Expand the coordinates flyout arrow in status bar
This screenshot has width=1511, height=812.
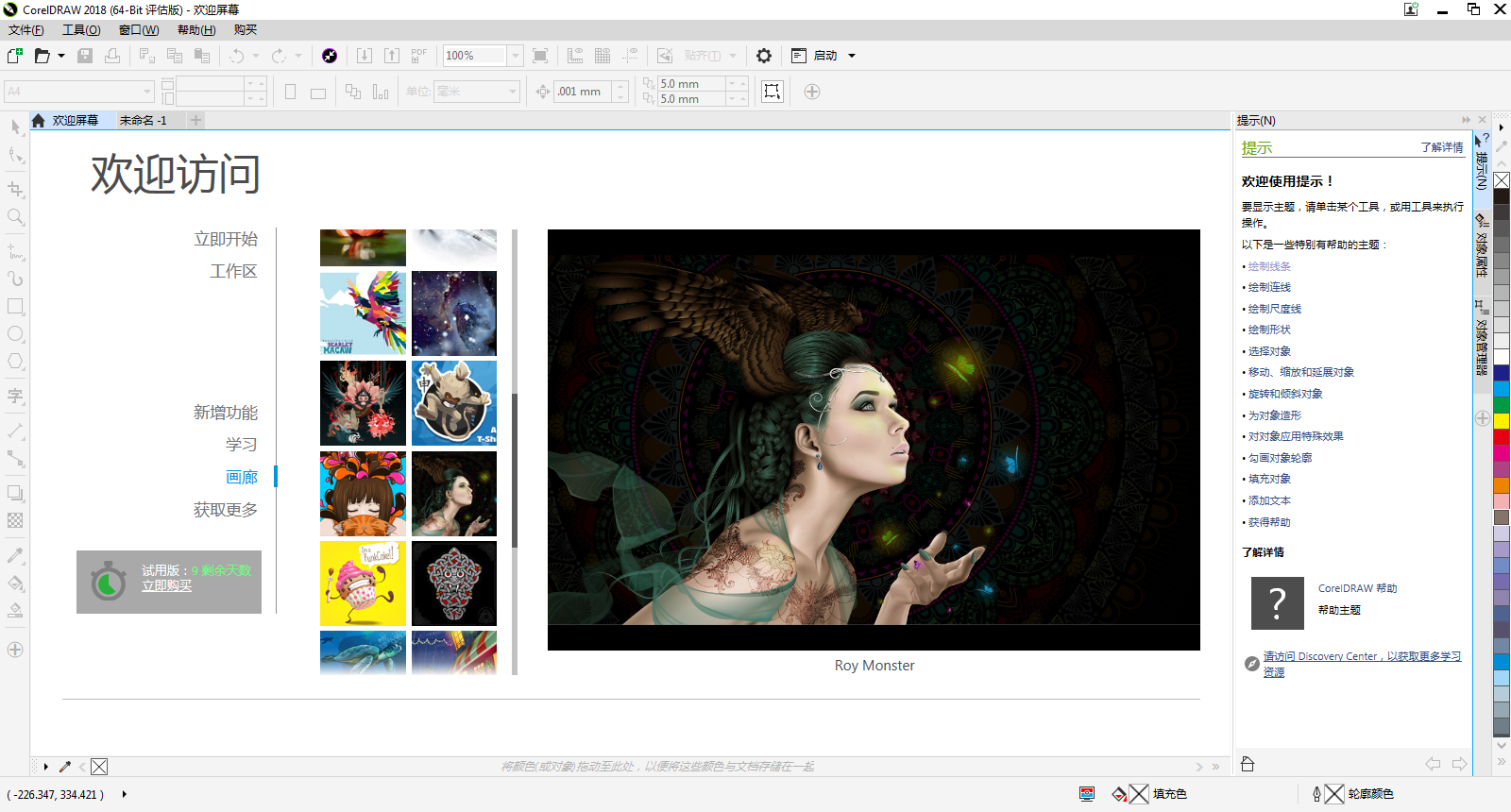click(125, 794)
